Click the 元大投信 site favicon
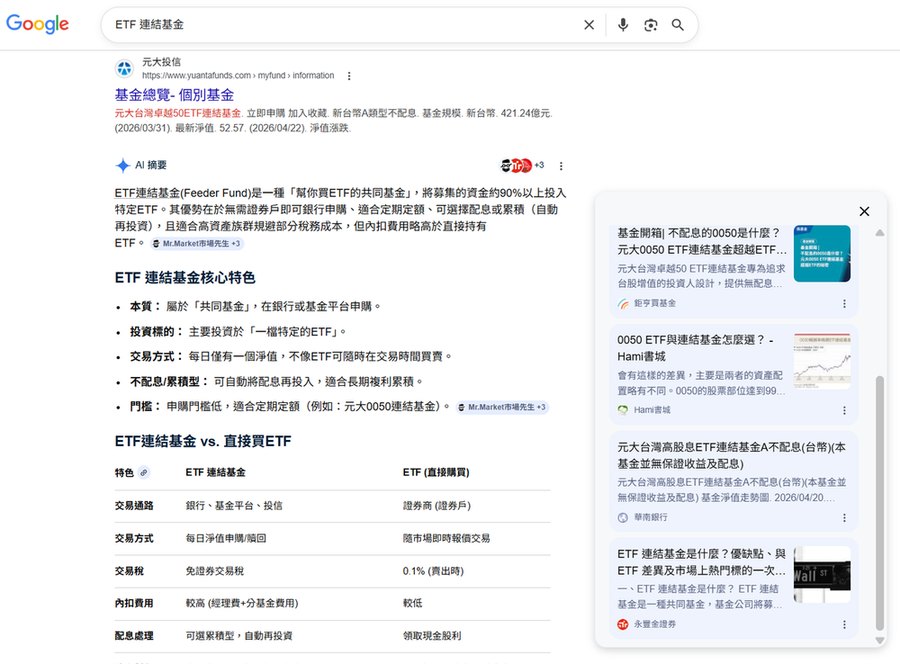Viewport: 900px width, 664px height. 124,68
